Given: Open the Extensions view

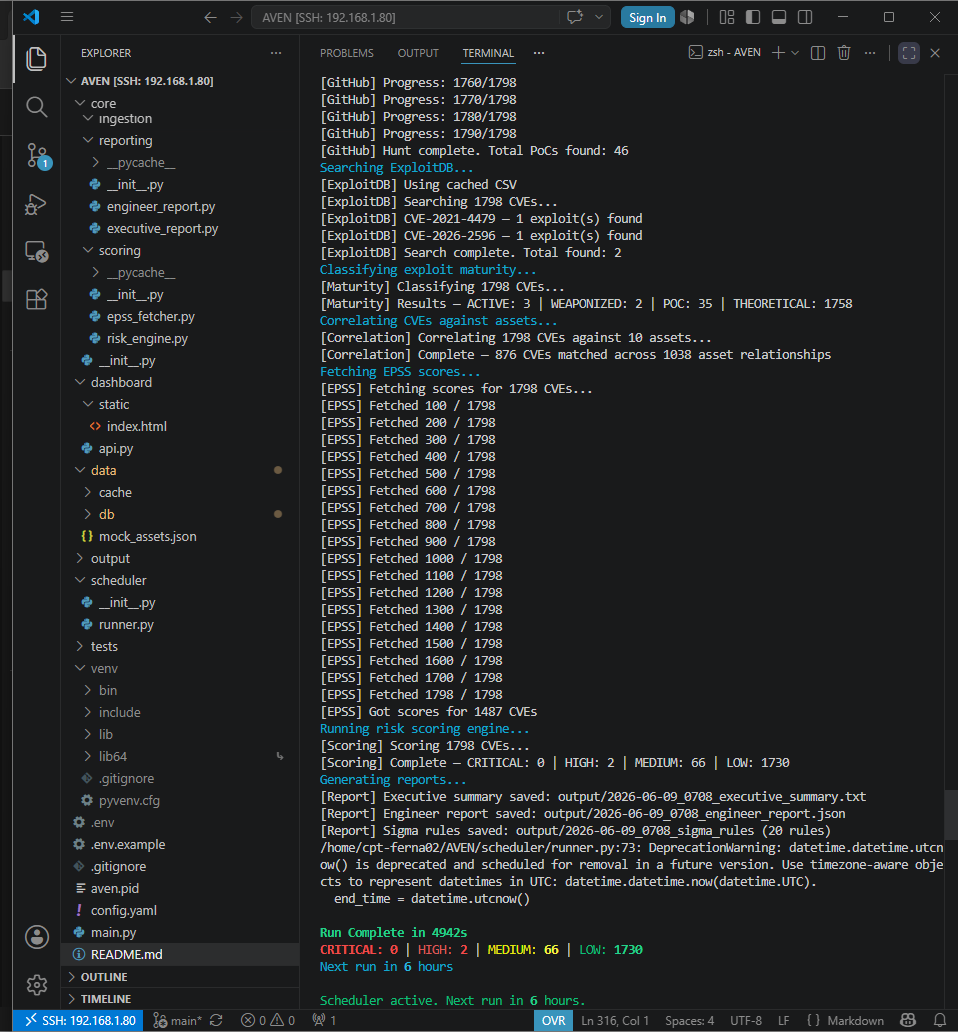Looking at the screenshot, I should (x=36, y=299).
